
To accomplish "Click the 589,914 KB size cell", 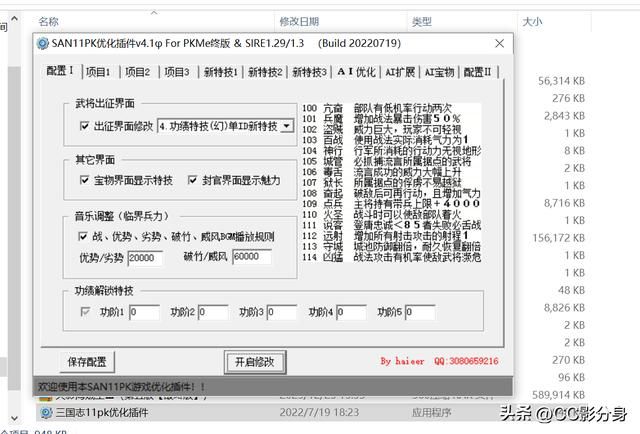I will coord(558,395).
